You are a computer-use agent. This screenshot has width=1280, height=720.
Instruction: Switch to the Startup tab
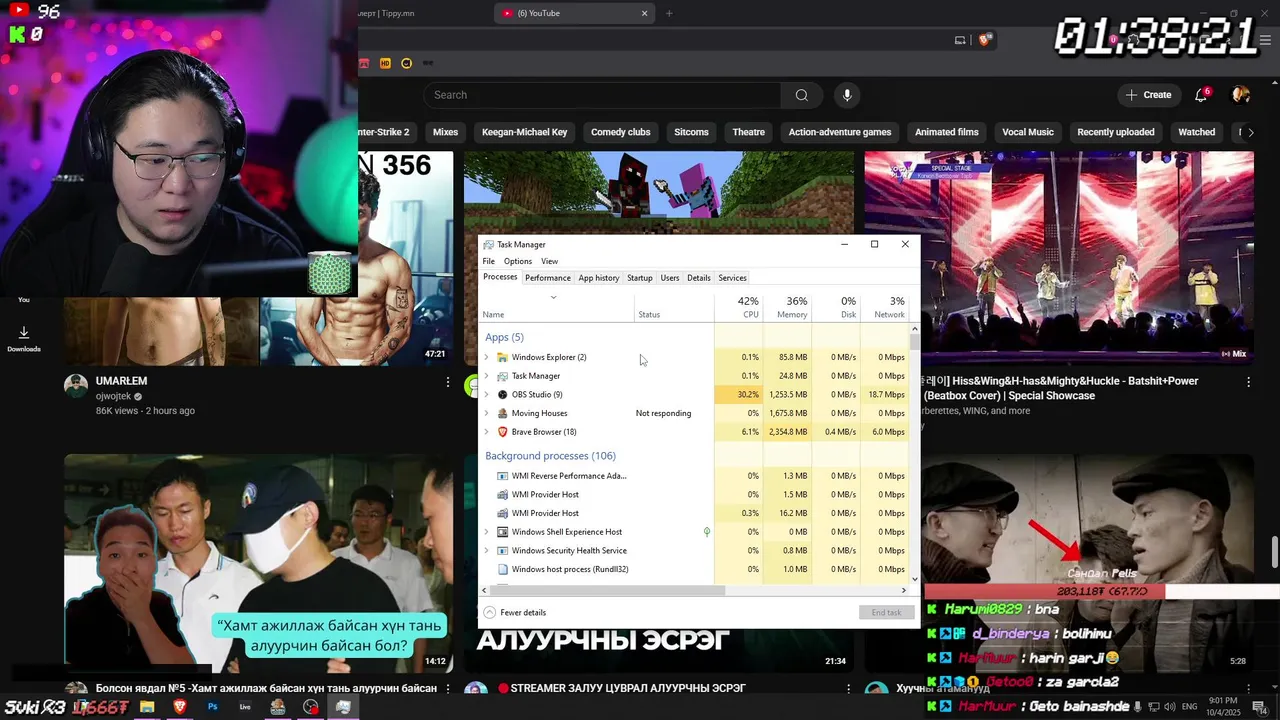tap(640, 278)
